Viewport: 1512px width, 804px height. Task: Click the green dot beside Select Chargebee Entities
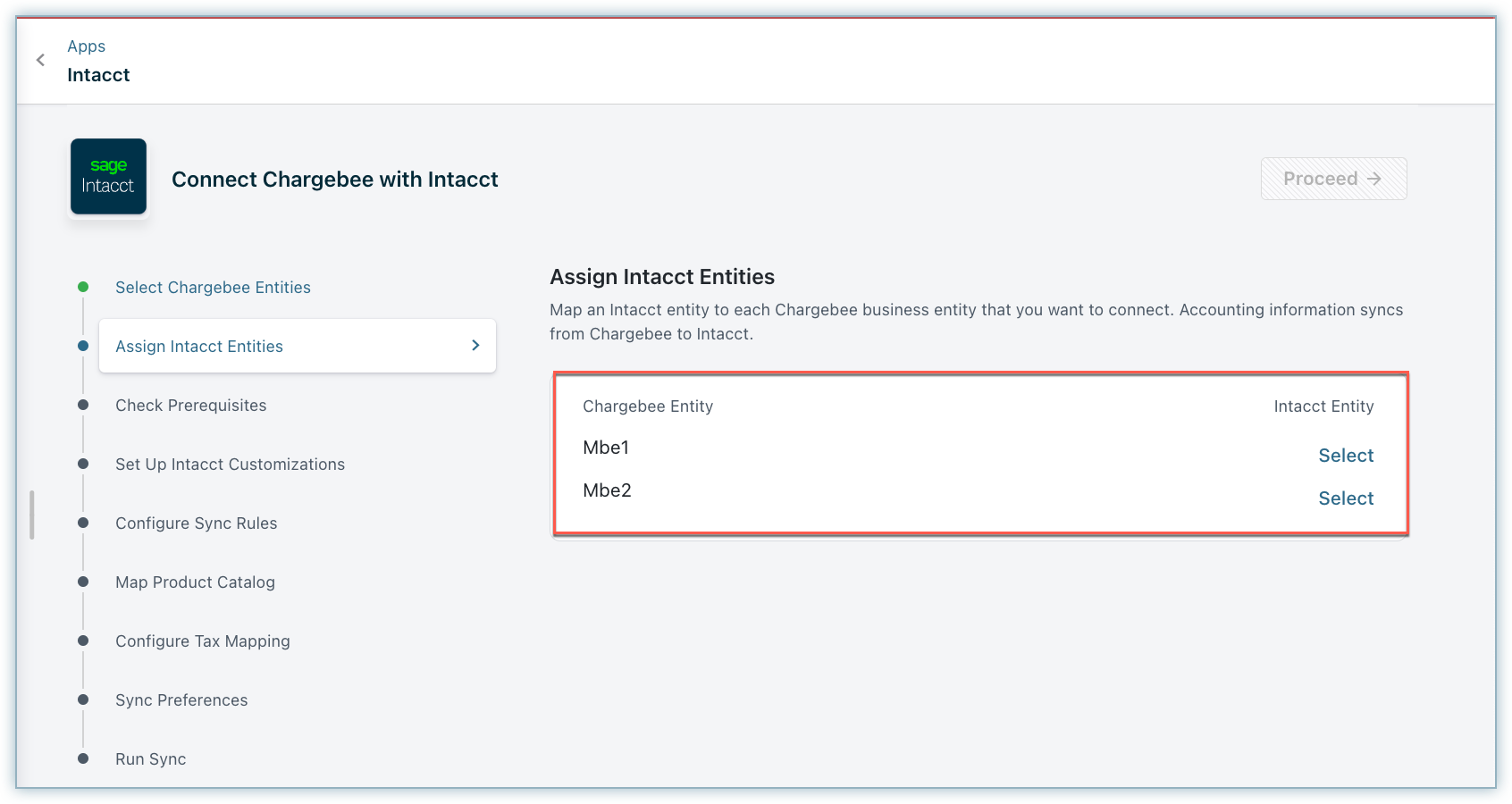(83, 287)
